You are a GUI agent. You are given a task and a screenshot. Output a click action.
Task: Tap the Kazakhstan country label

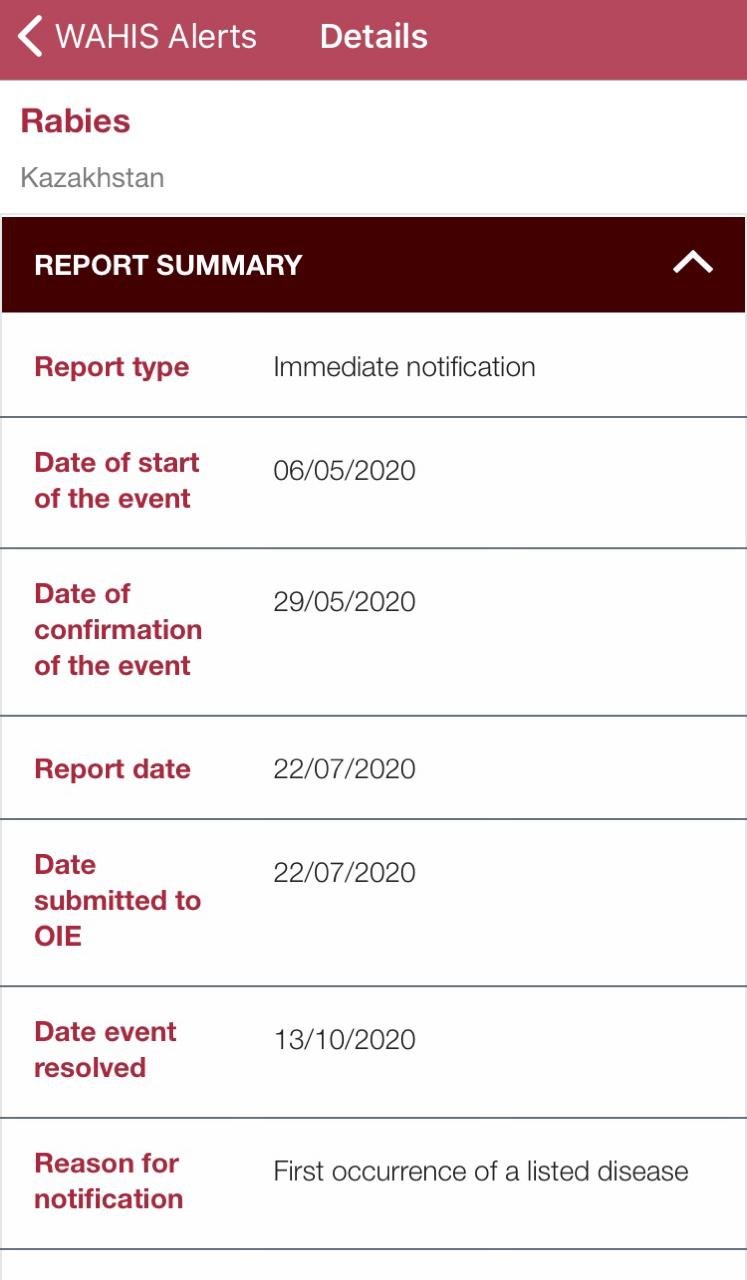(92, 178)
